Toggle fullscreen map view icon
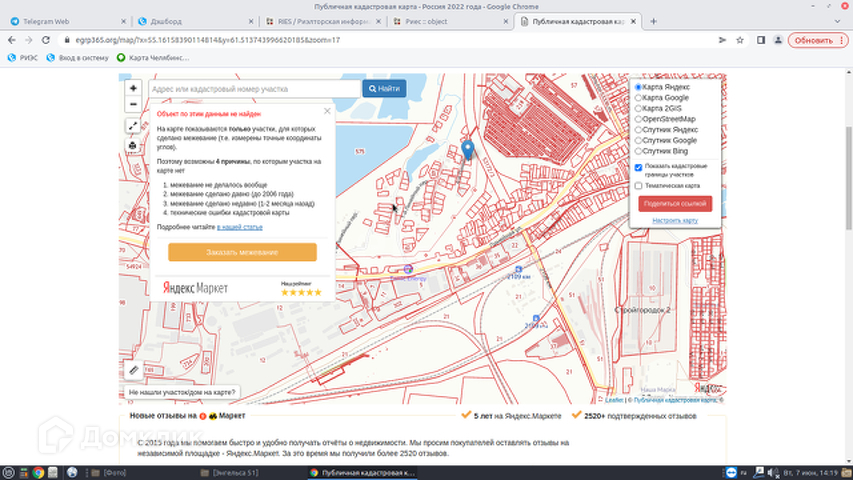The image size is (853, 480). (133, 126)
